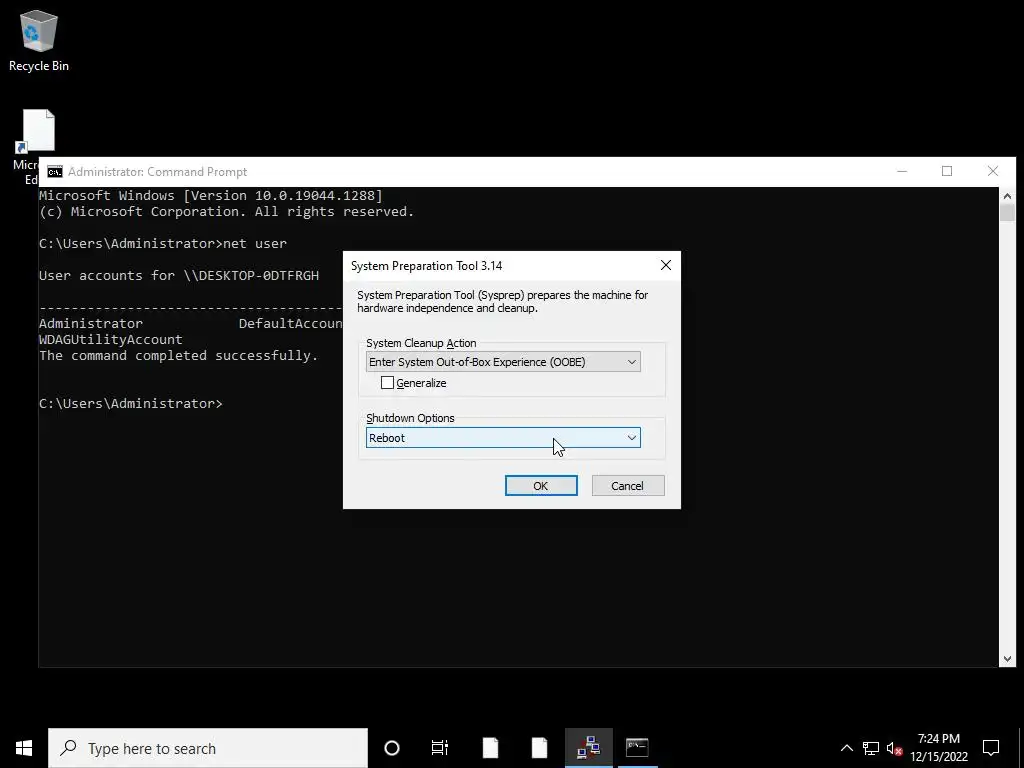Open the System Cleanup Action dropdown
Viewport: 1024px width, 768px height.
(x=503, y=362)
